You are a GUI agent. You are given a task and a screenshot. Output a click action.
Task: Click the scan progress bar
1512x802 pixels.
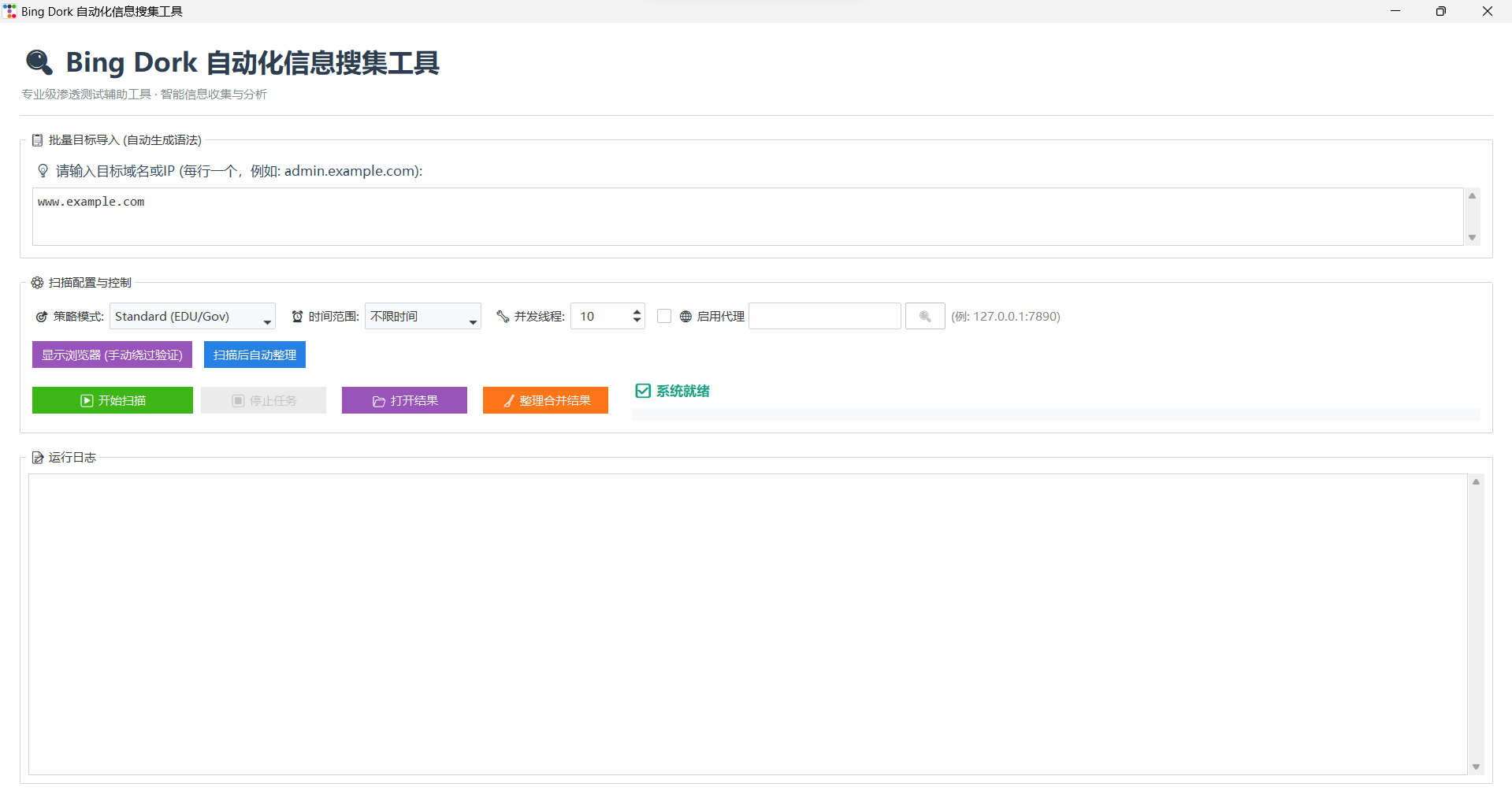tap(1056, 414)
